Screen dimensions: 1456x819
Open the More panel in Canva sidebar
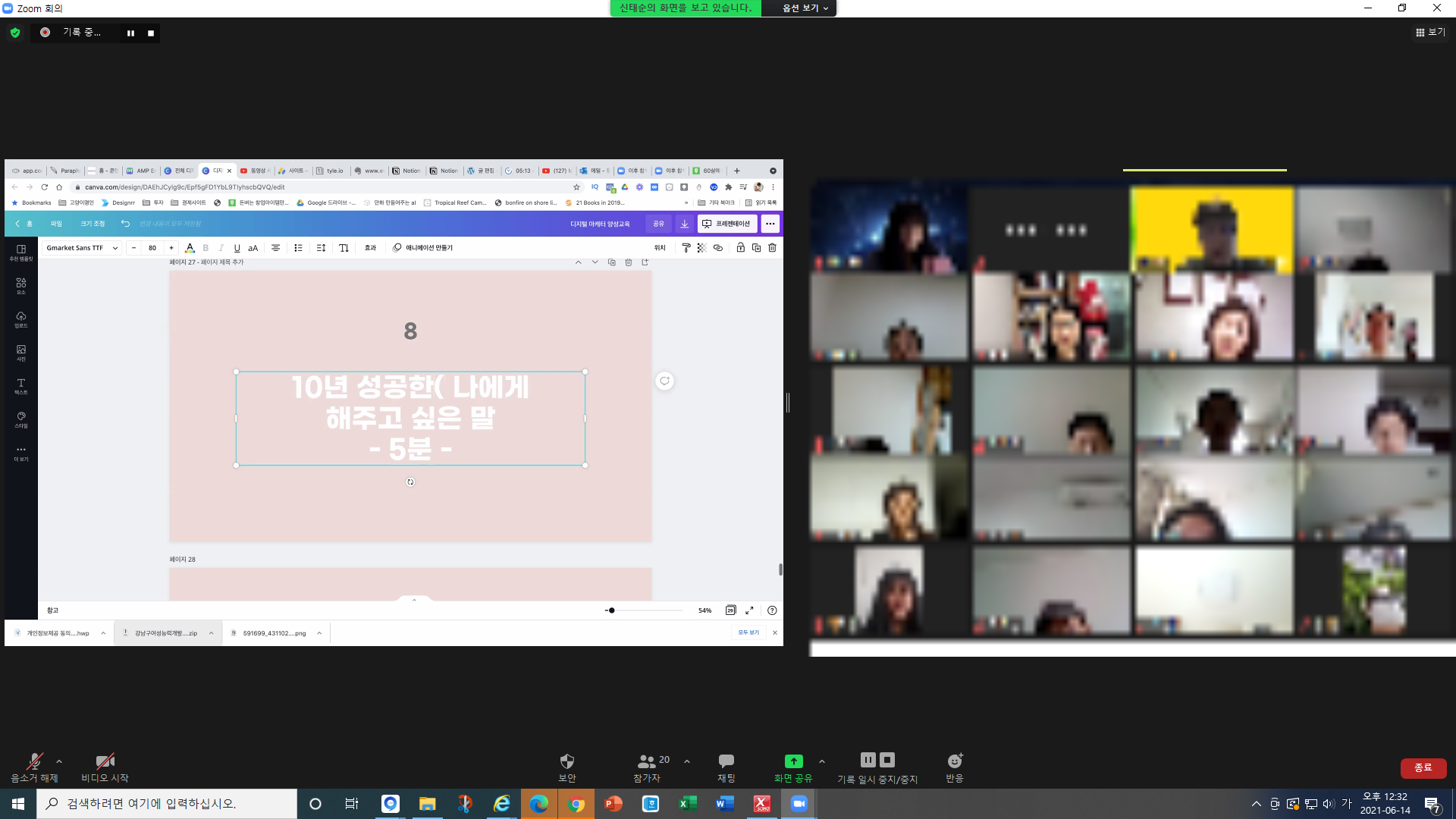[x=21, y=453]
